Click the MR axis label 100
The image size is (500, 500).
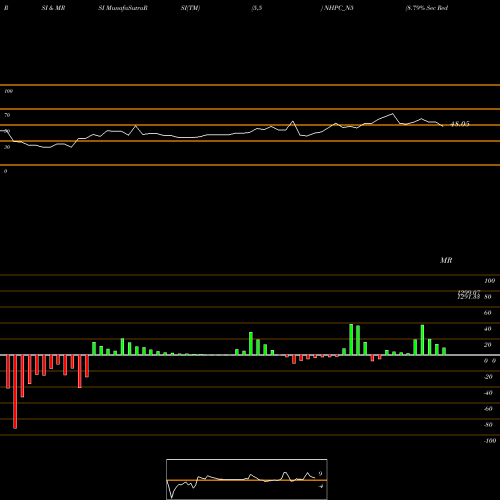tap(489, 281)
